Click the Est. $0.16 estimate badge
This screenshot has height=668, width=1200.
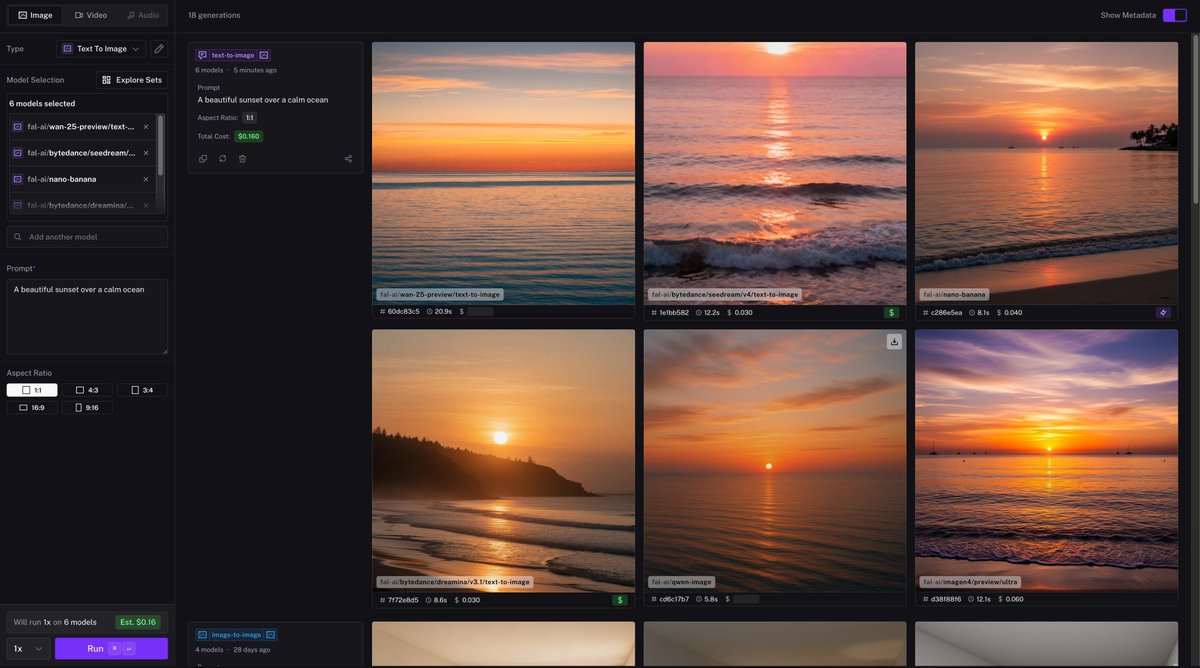[138, 622]
